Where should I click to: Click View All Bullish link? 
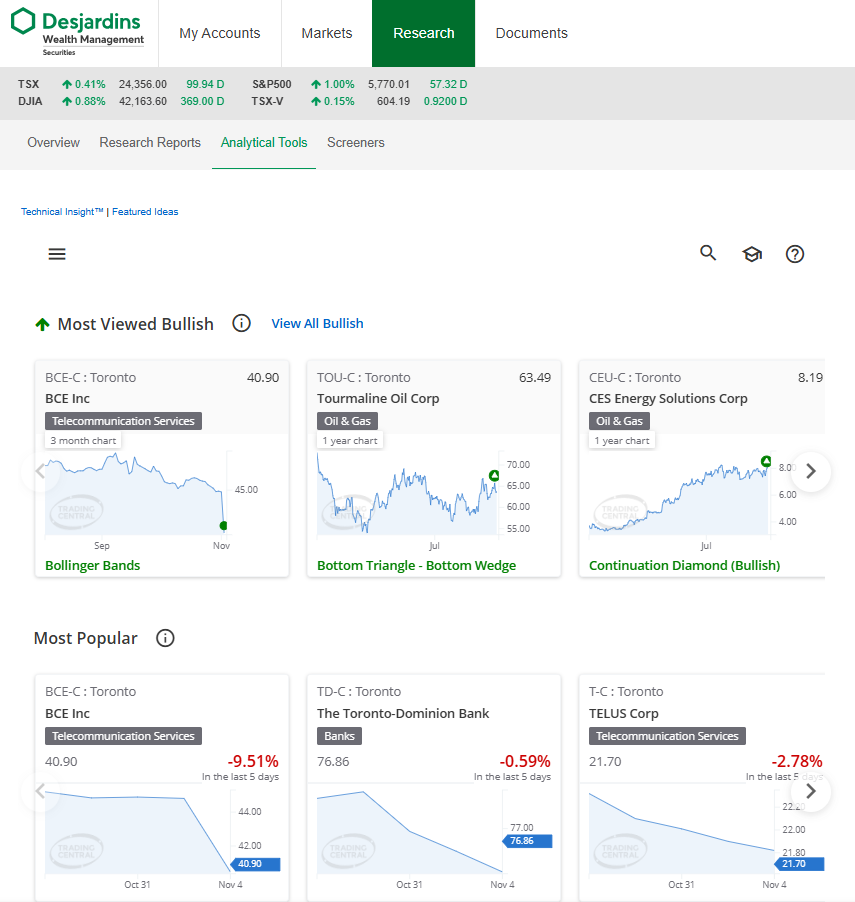pos(318,323)
